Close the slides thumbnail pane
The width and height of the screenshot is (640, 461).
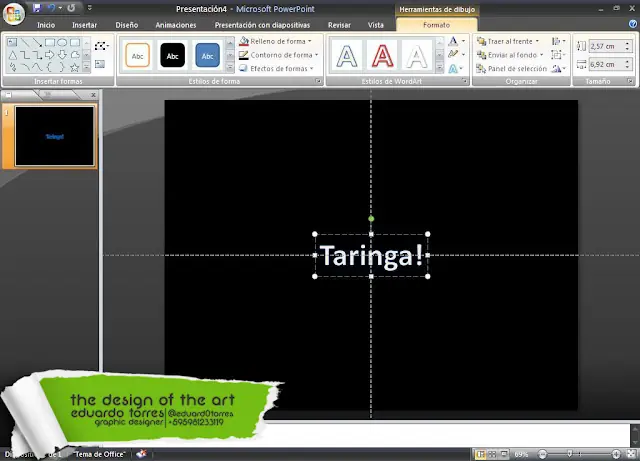pyautogui.click(x=93, y=95)
